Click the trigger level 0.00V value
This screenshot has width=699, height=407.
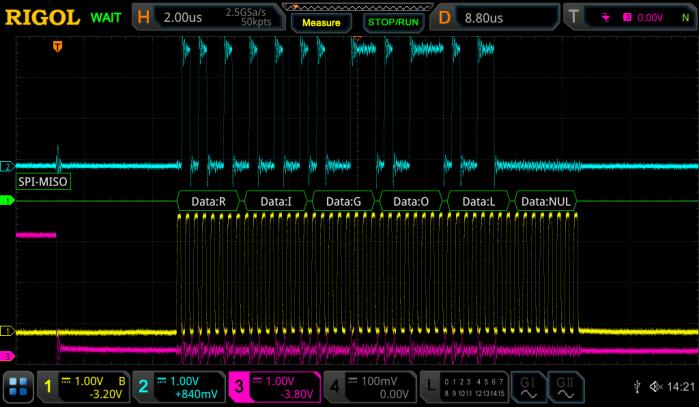(650, 18)
